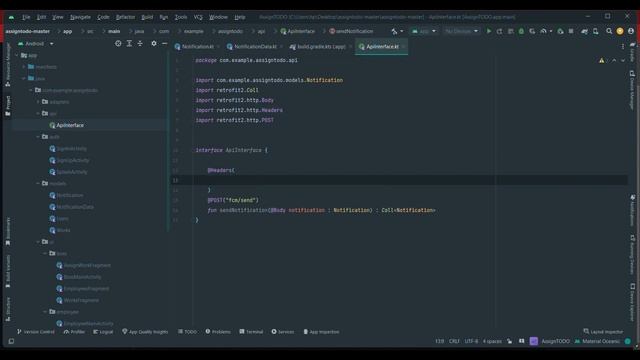Open the Gradle panel on right sidebar
The image size is (640, 360).
click(x=632, y=52)
